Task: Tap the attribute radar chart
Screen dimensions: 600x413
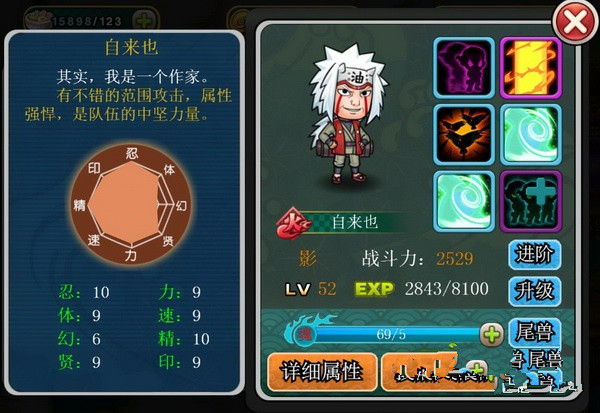Action: (x=131, y=205)
